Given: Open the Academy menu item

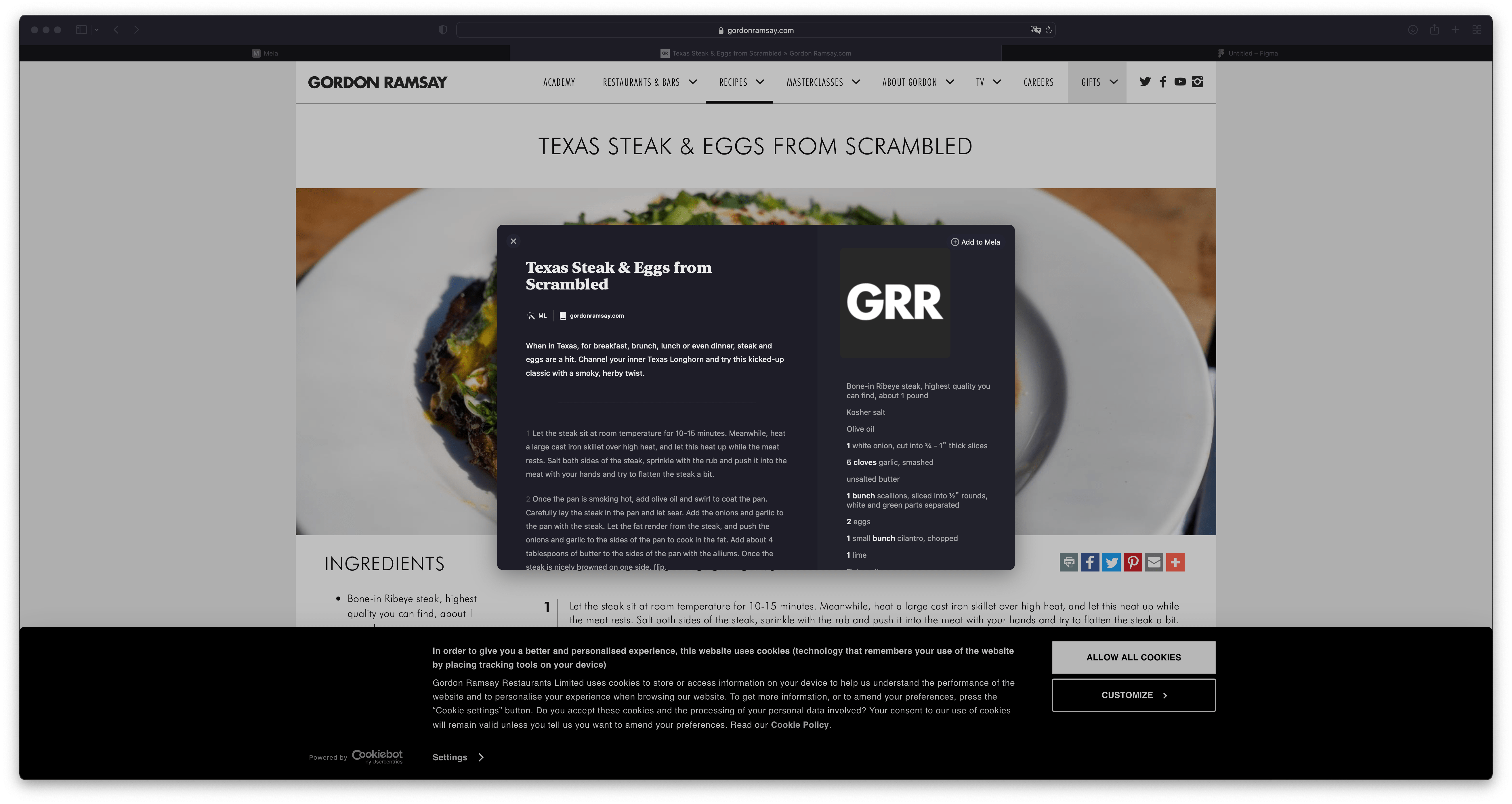Looking at the screenshot, I should 559,82.
